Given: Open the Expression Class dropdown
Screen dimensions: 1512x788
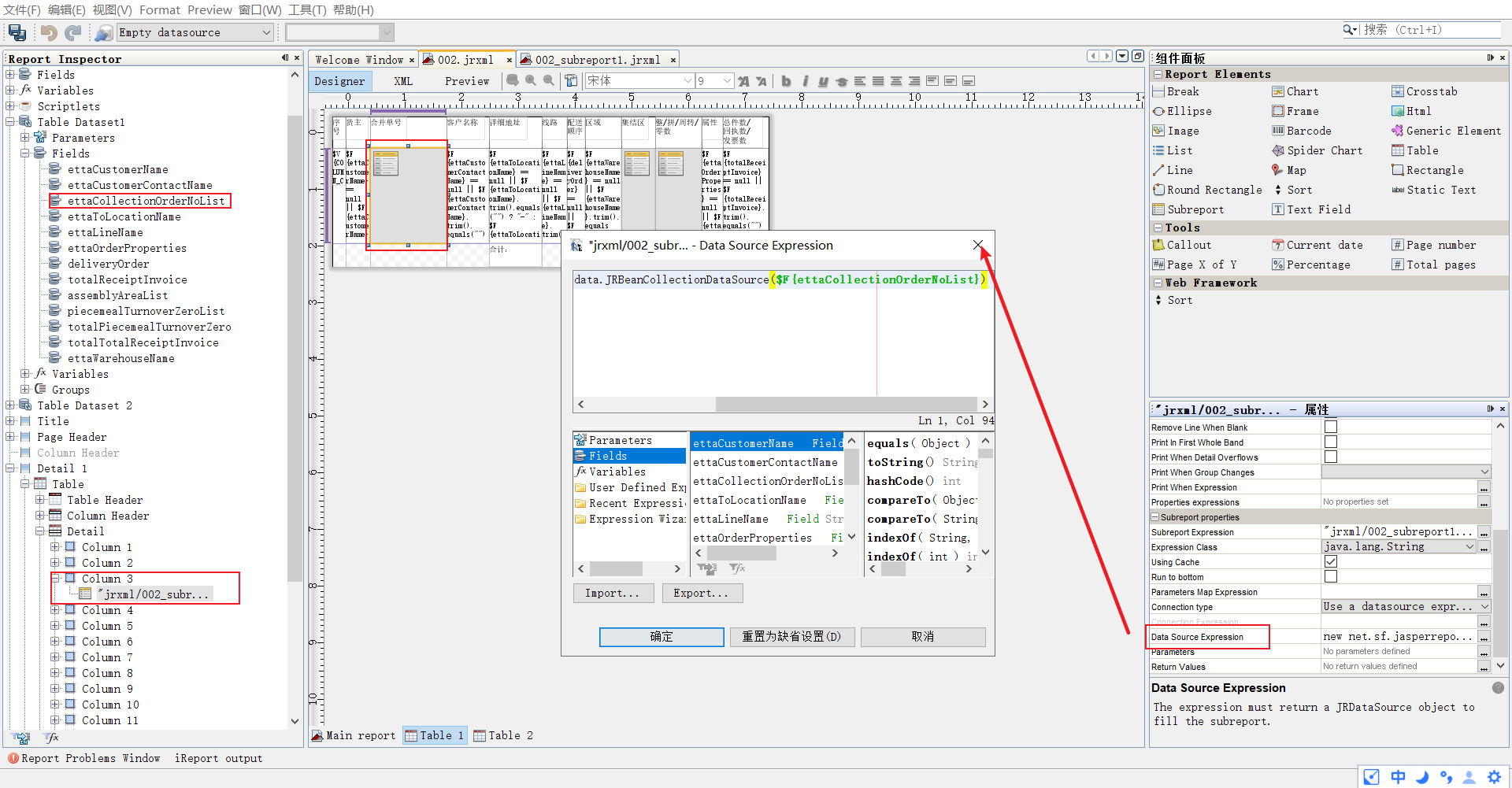Looking at the screenshot, I should [1469, 546].
